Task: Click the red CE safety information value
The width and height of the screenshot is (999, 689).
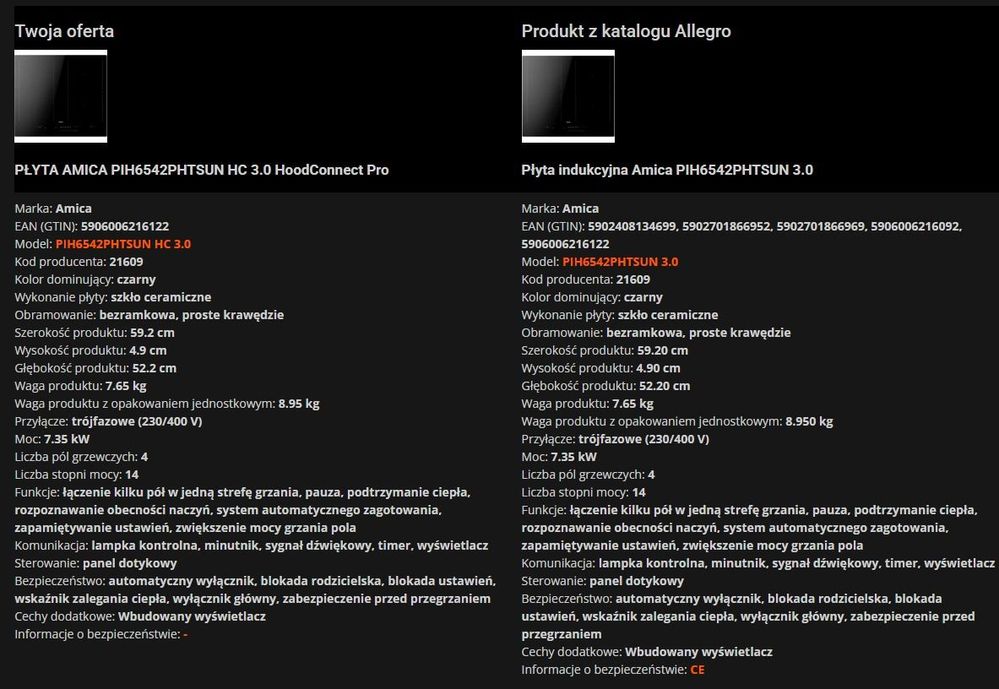Action: [x=697, y=670]
